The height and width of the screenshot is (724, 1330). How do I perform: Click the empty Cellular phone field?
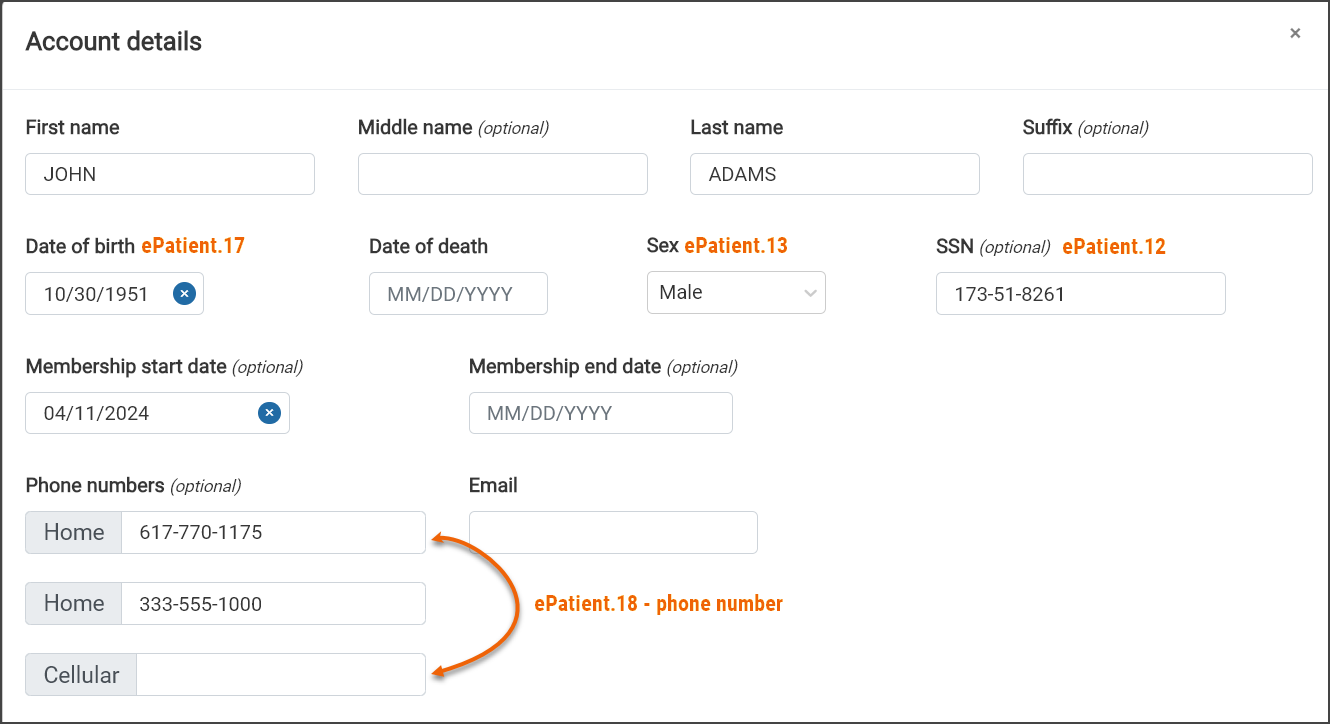point(280,675)
